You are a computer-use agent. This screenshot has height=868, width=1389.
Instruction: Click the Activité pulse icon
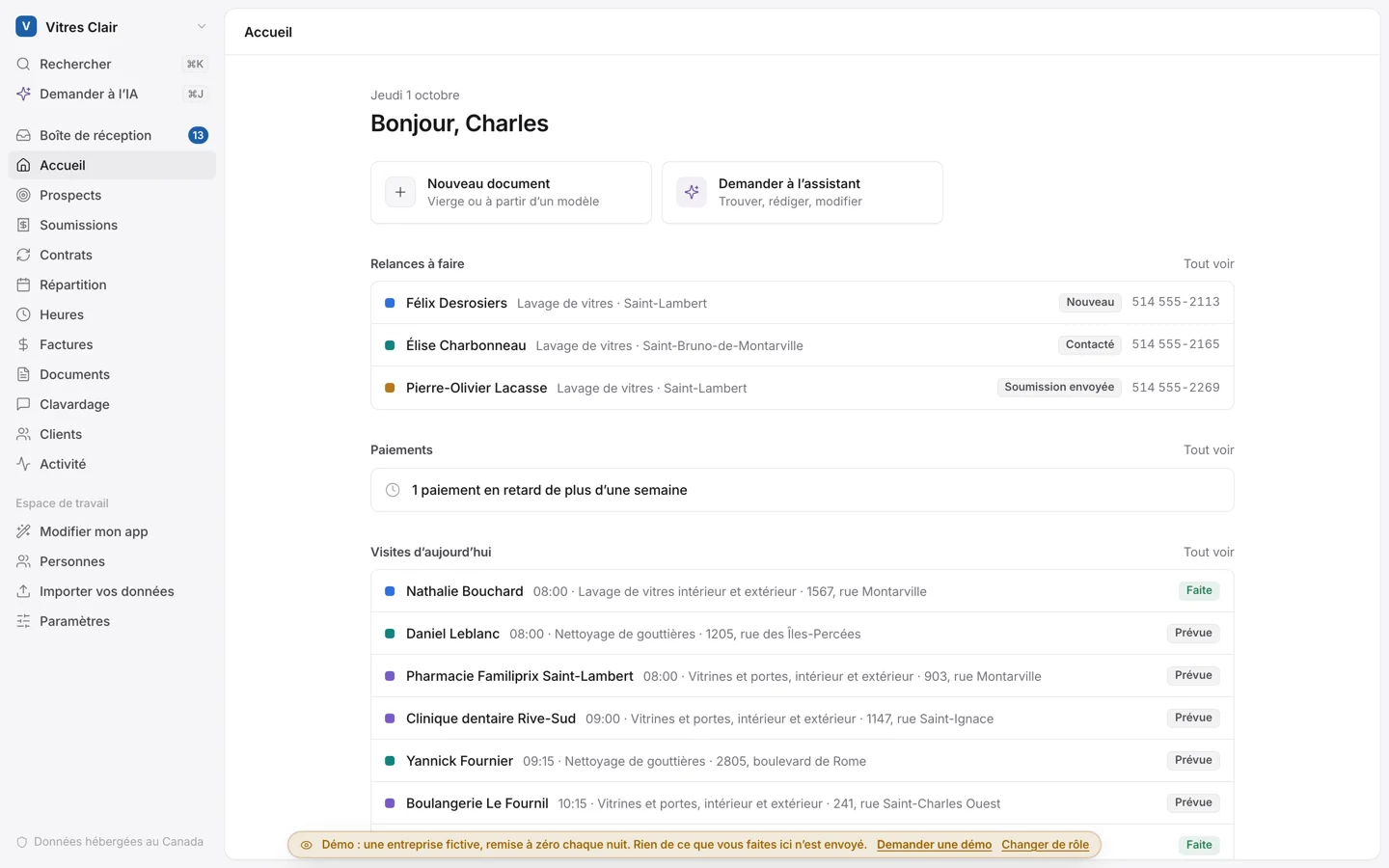(23, 464)
